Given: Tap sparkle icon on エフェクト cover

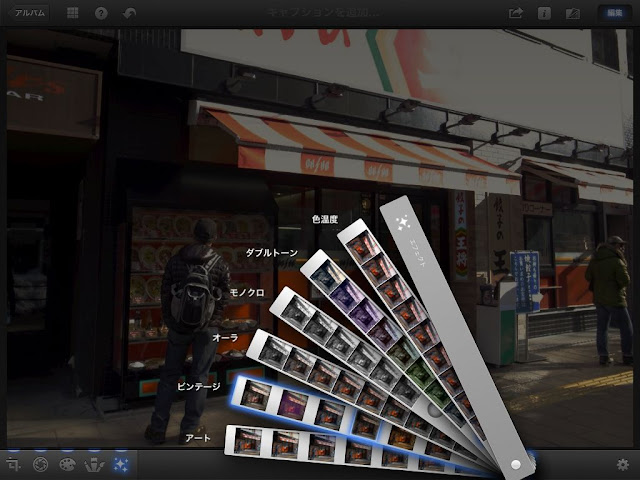Looking at the screenshot, I should [x=403, y=222].
